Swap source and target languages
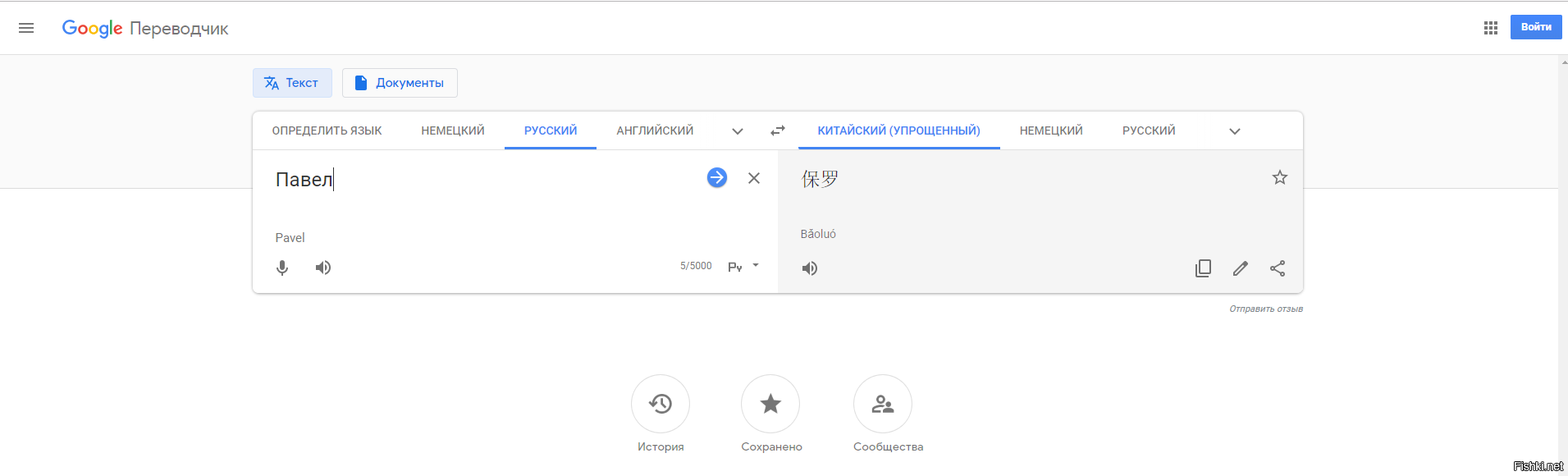The width and height of the screenshot is (1568, 476). 778,130
